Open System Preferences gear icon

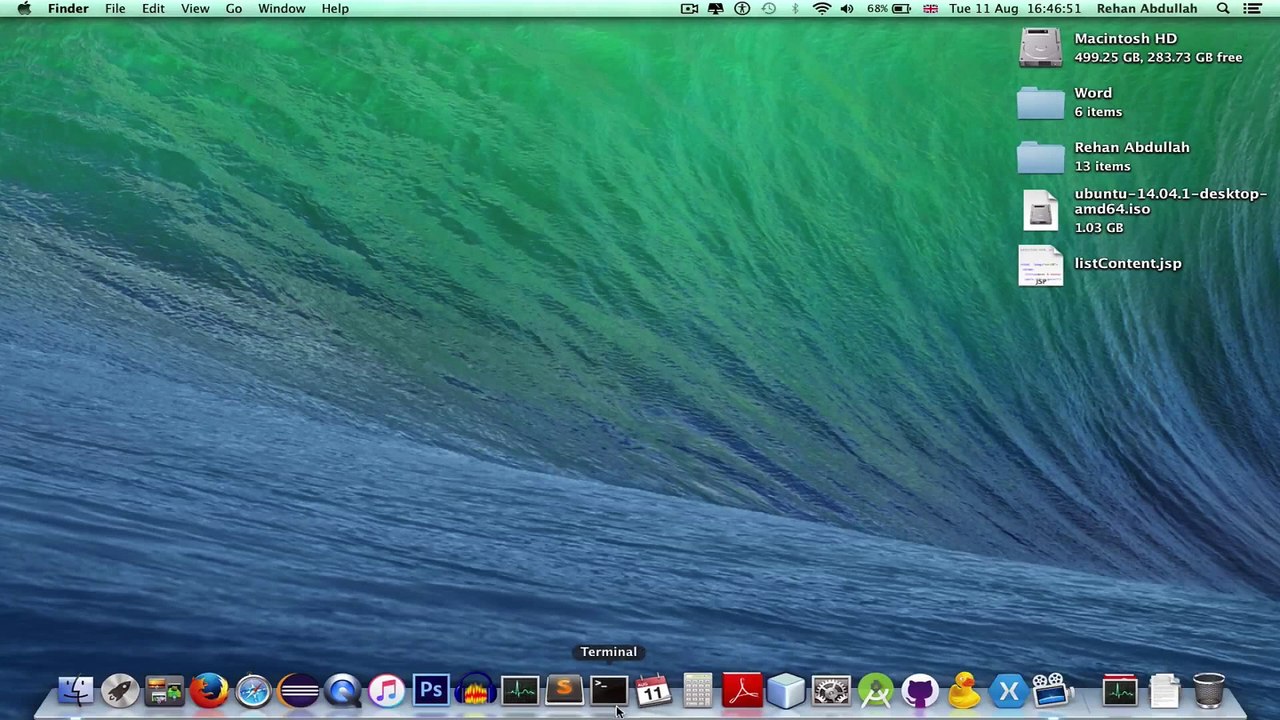coord(831,691)
